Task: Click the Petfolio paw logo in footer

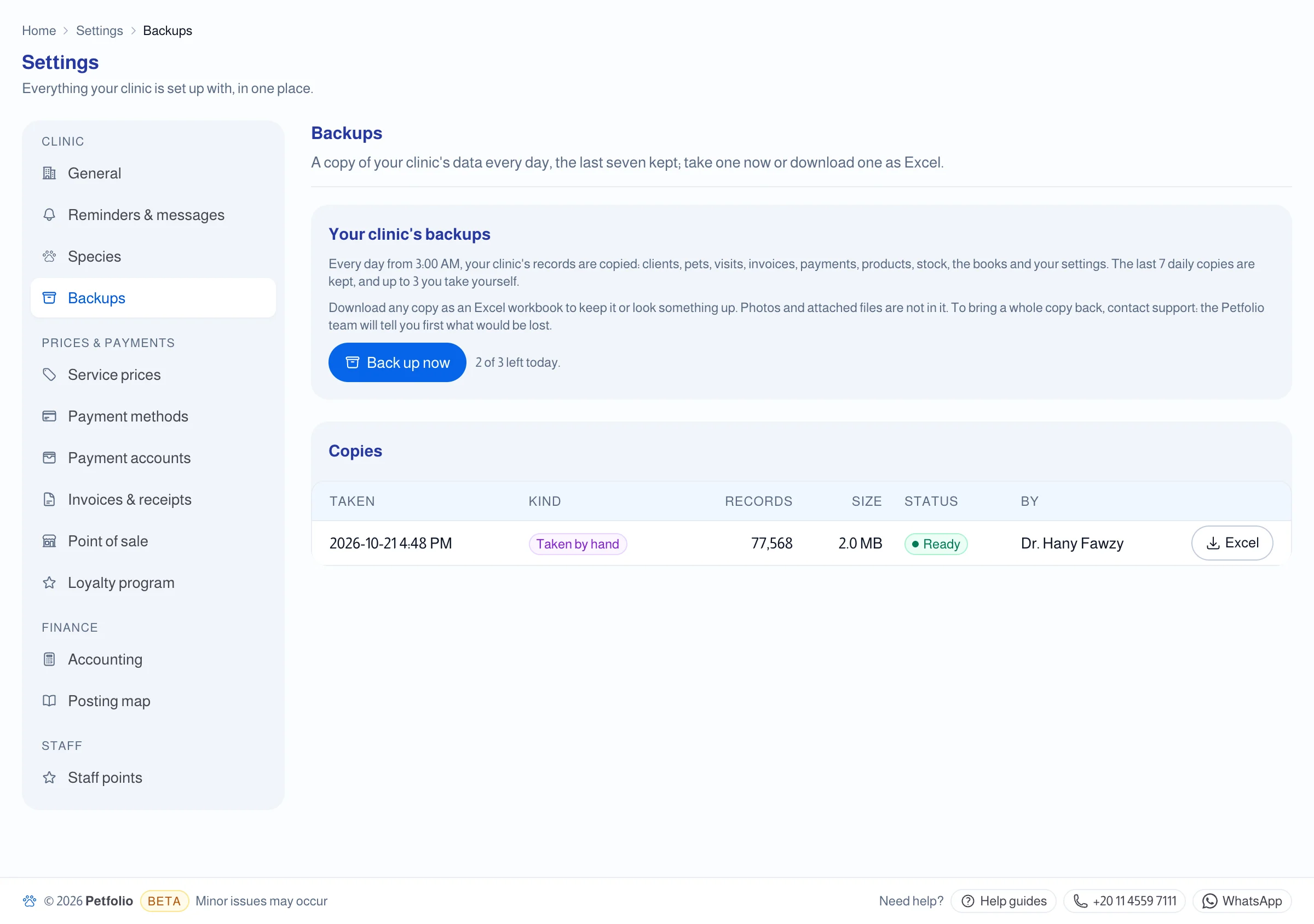Action: tap(30, 901)
